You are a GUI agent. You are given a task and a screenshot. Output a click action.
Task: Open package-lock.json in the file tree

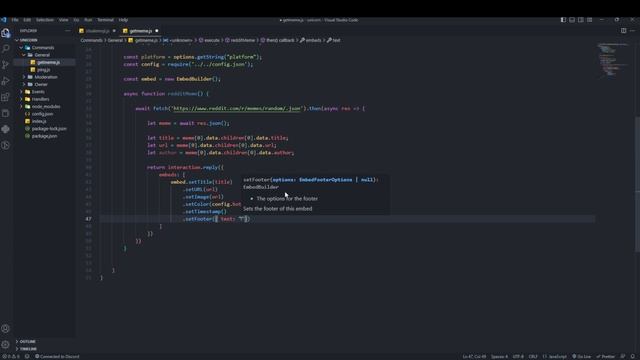[49, 129]
